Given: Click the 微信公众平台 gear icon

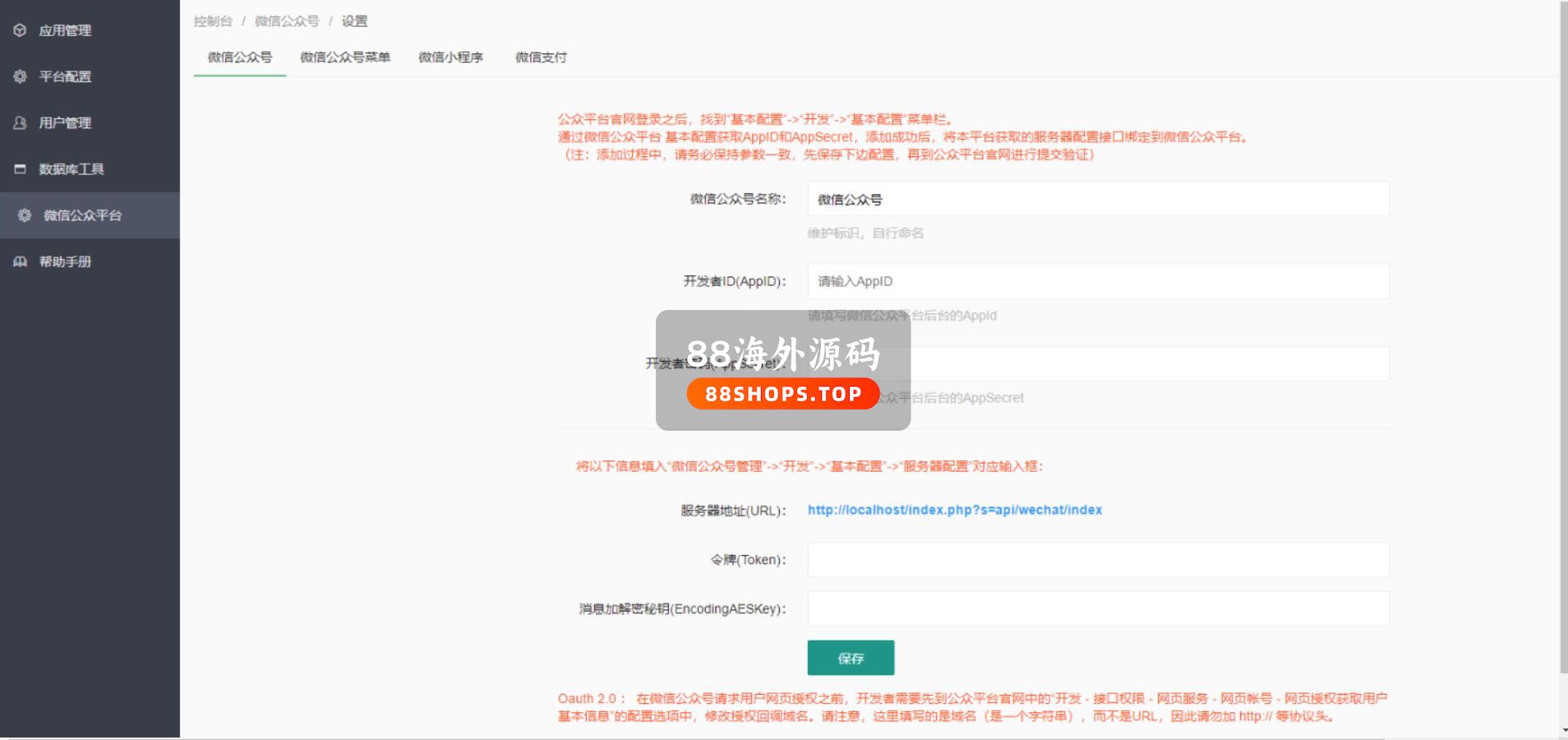Looking at the screenshot, I should [25, 215].
